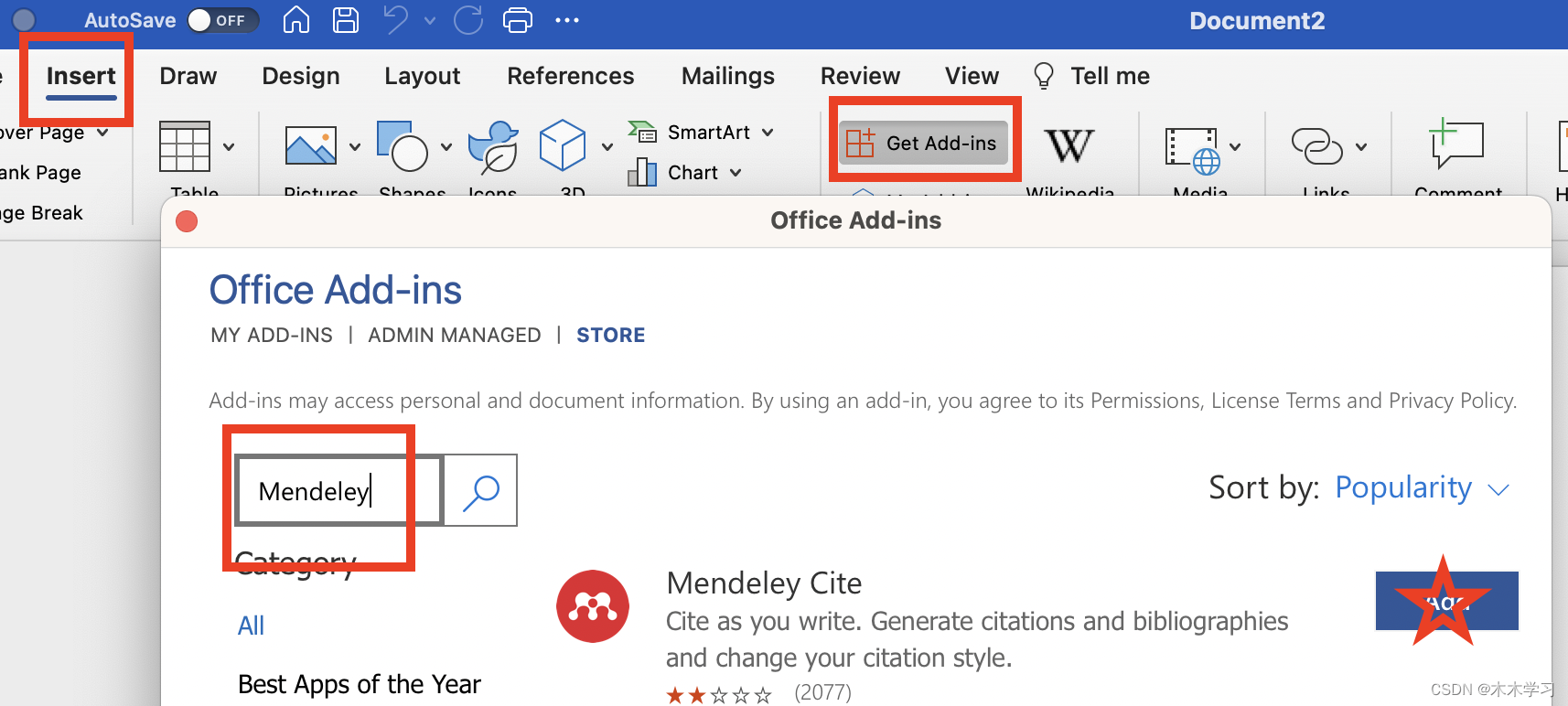Click the Wikipedia add-in icon
The height and width of the screenshot is (706, 1568).
point(1069,145)
